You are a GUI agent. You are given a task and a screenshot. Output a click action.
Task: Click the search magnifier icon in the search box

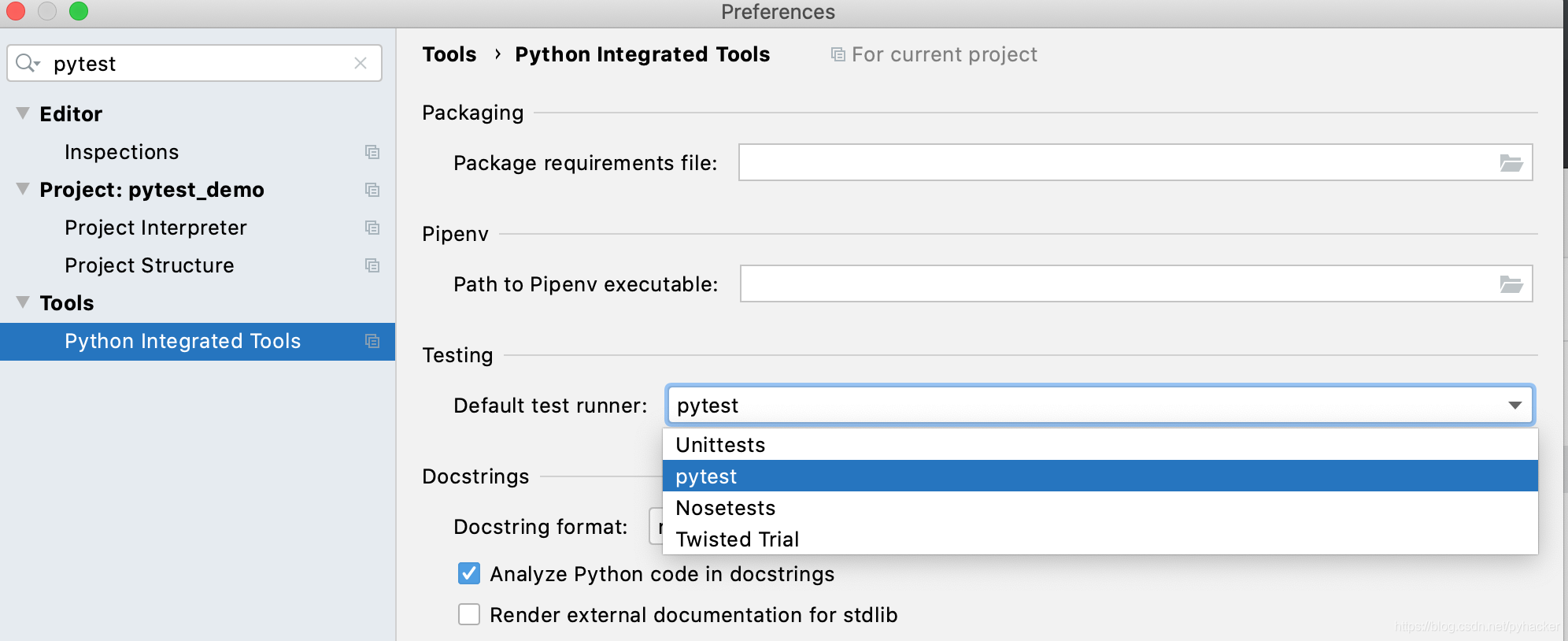[x=26, y=63]
